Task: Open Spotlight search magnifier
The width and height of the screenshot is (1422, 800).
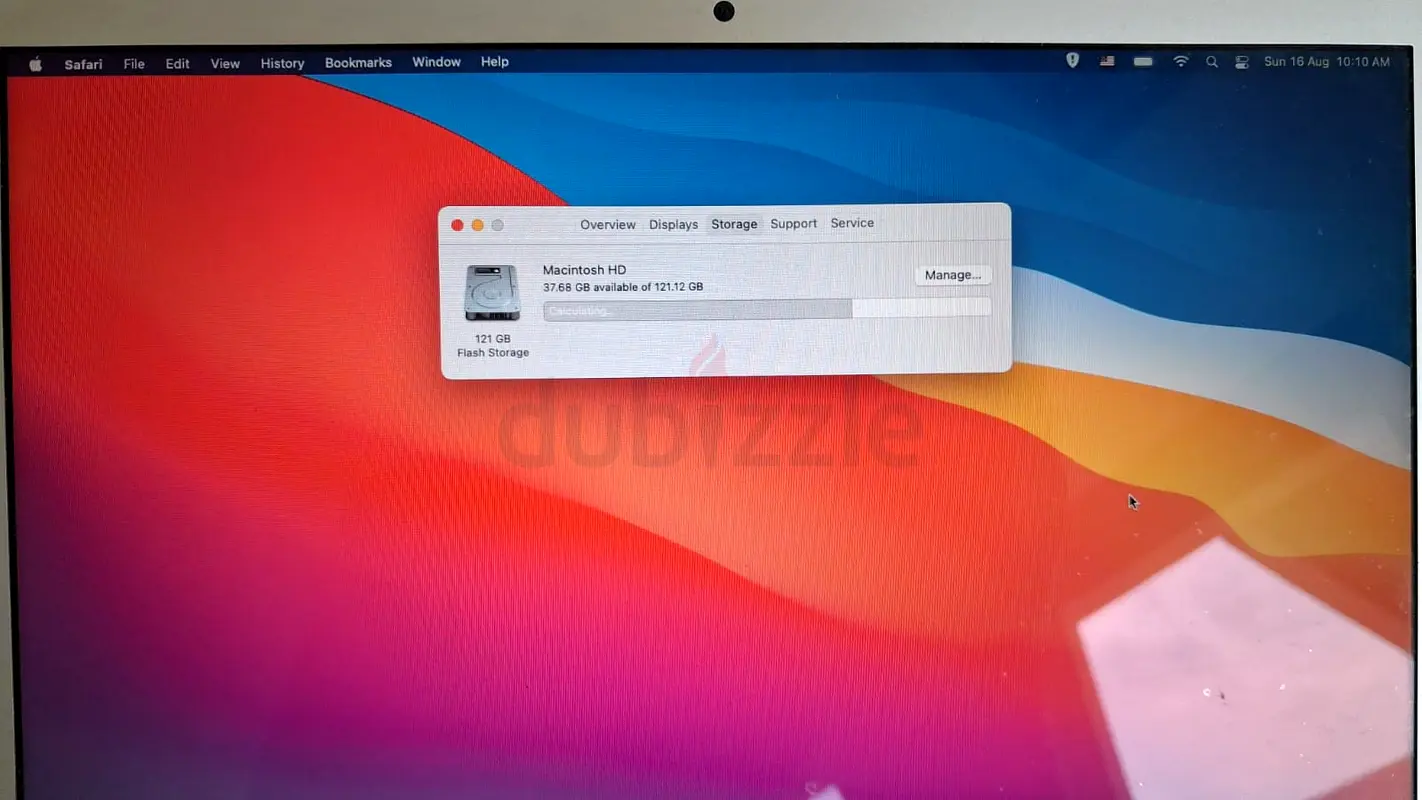Action: click(1212, 62)
